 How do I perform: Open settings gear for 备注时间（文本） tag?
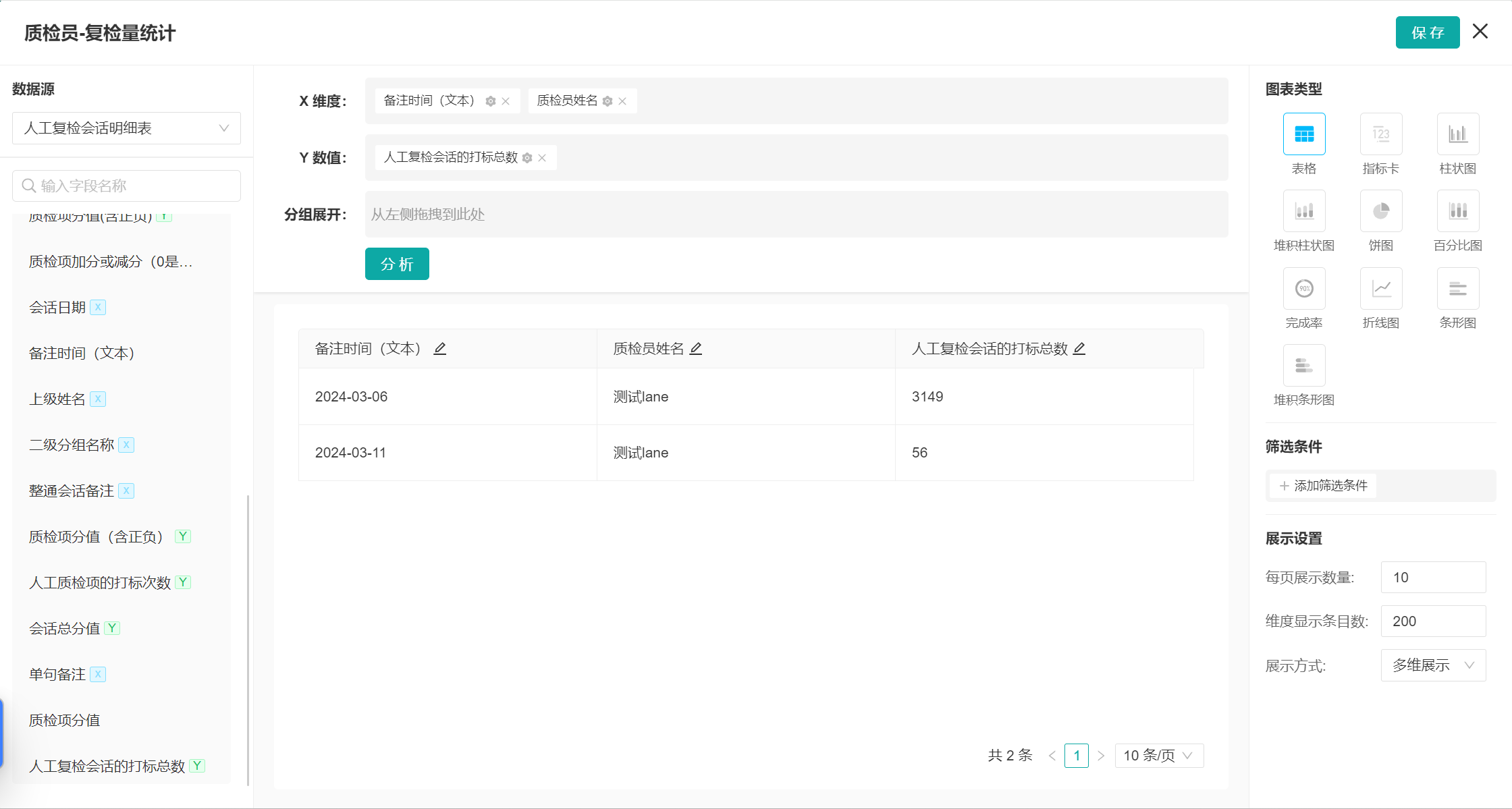coord(491,101)
